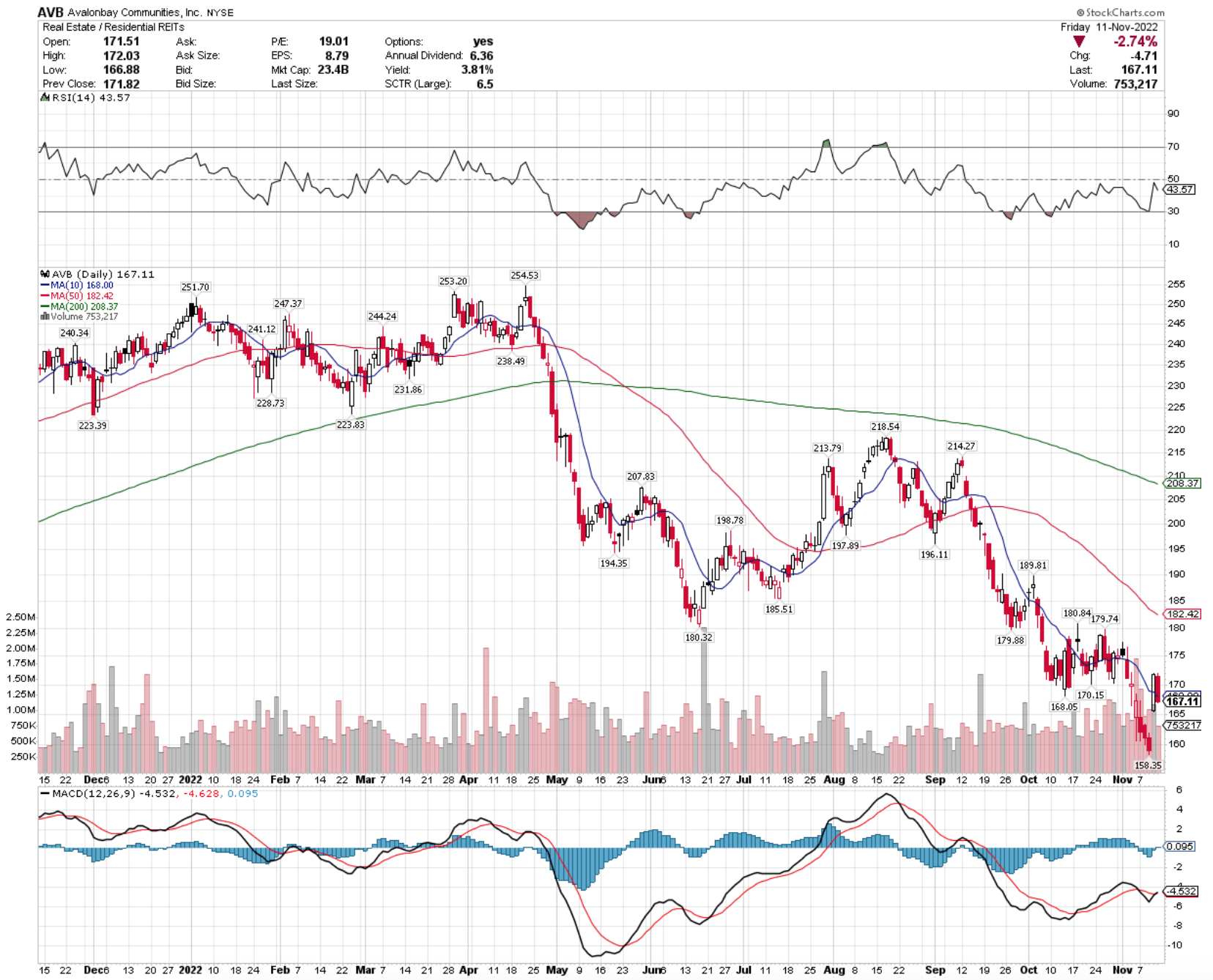The image size is (1213, 980).
Task: Click the Open value 171.51
Action: coord(121,41)
